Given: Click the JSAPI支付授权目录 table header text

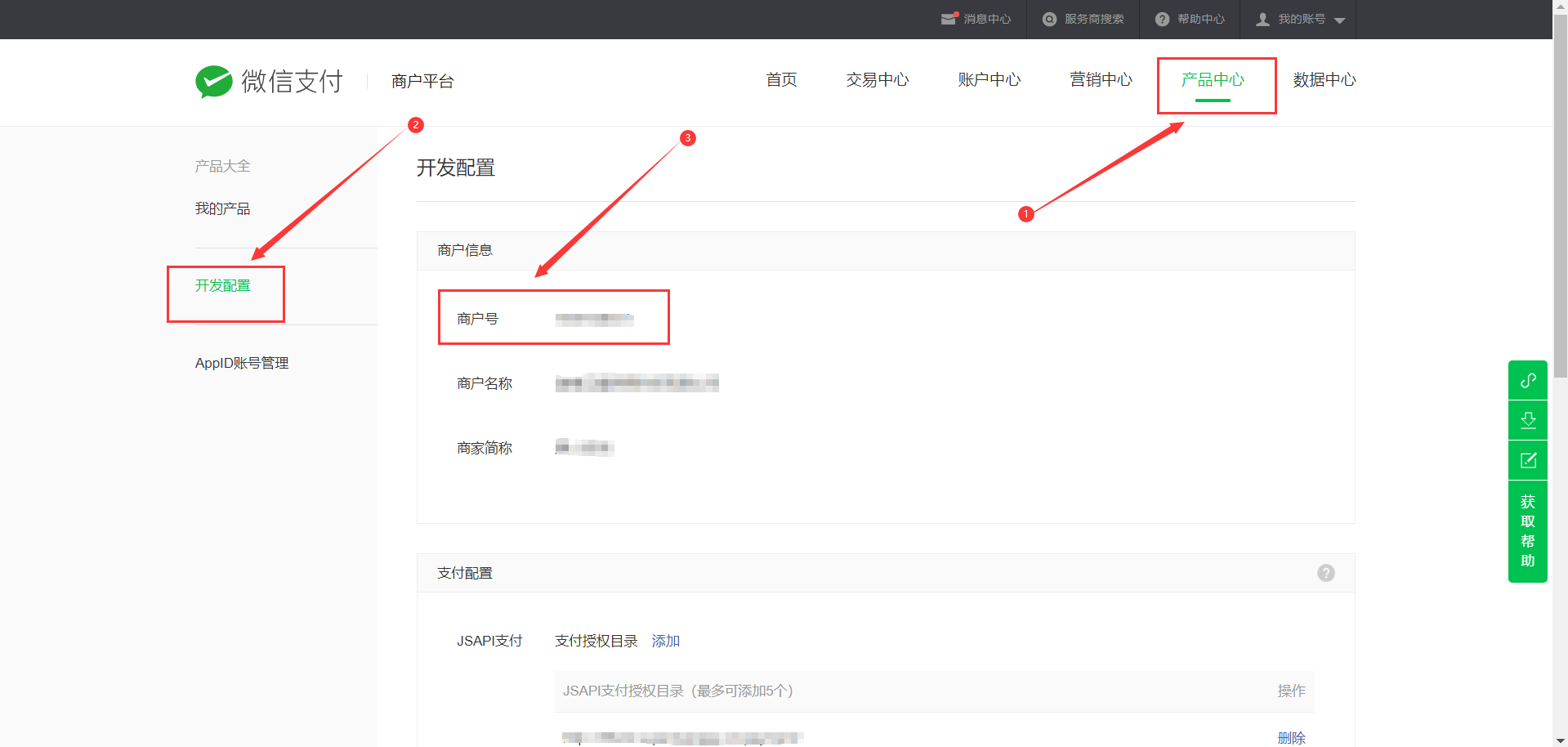Looking at the screenshot, I should coord(678,691).
